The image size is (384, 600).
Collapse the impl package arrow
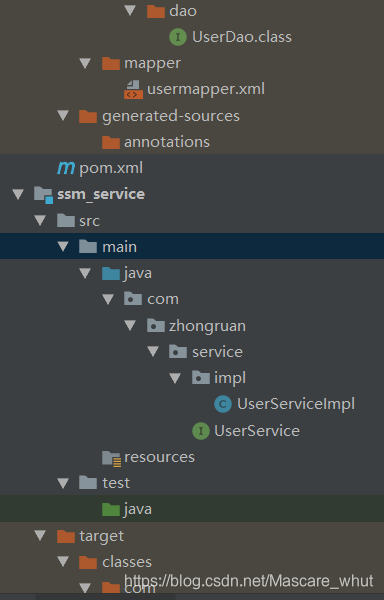coord(175,378)
